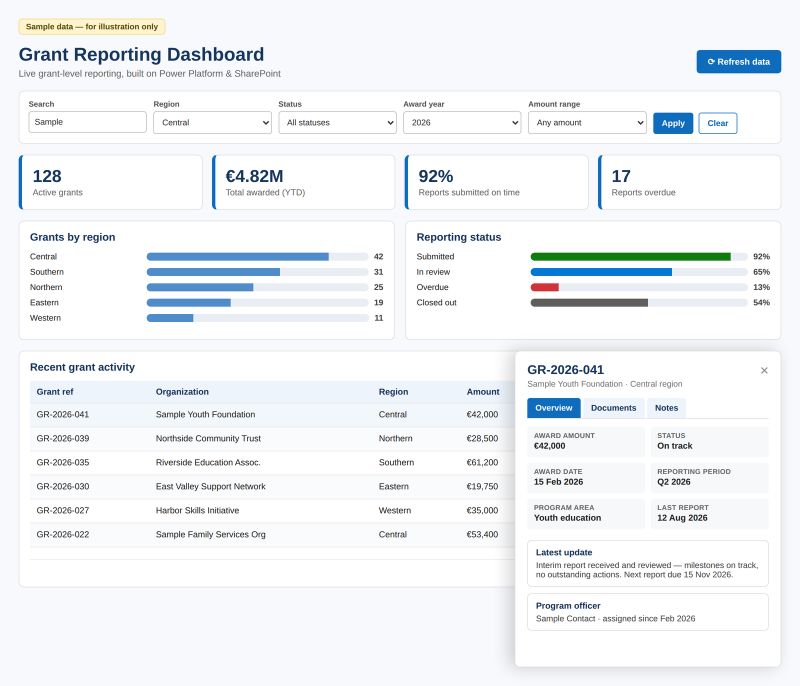800x686 pixels.
Task: Click the Reports overdue summary card
Action: pyautogui.click(x=689, y=183)
